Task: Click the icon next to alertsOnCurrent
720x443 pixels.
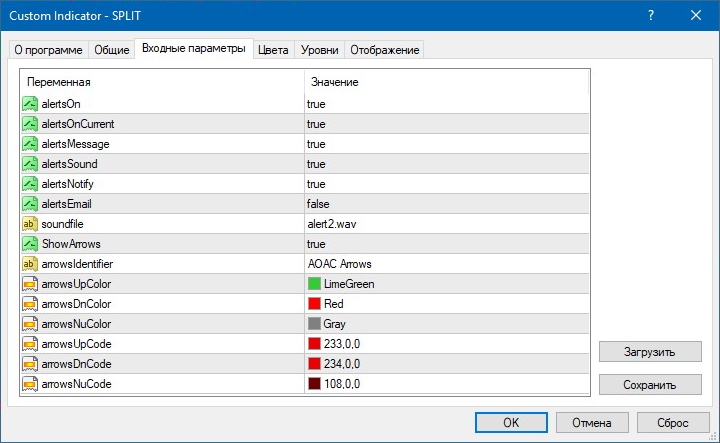Action: point(30,124)
